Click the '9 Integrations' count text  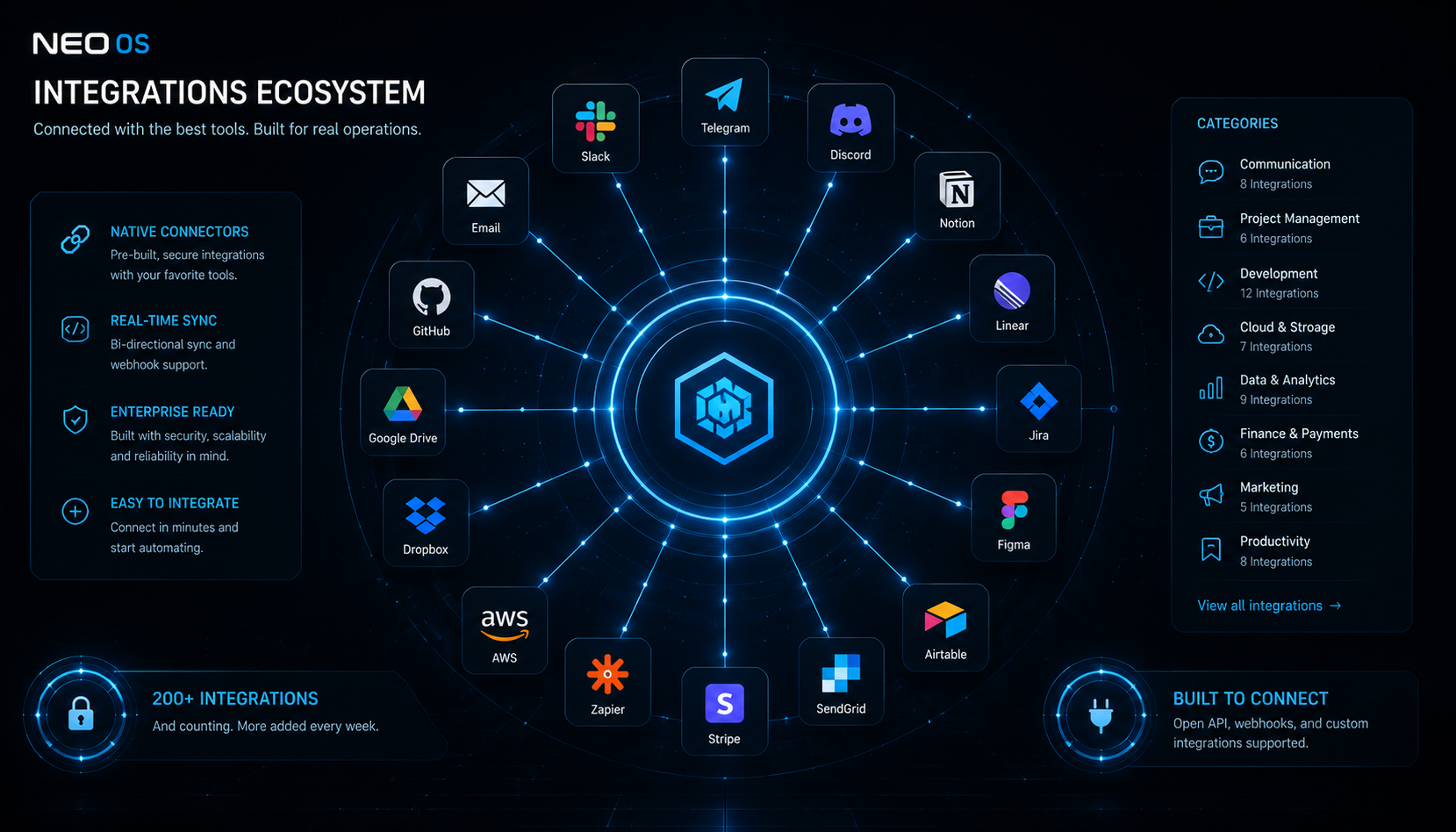coord(1276,399)
